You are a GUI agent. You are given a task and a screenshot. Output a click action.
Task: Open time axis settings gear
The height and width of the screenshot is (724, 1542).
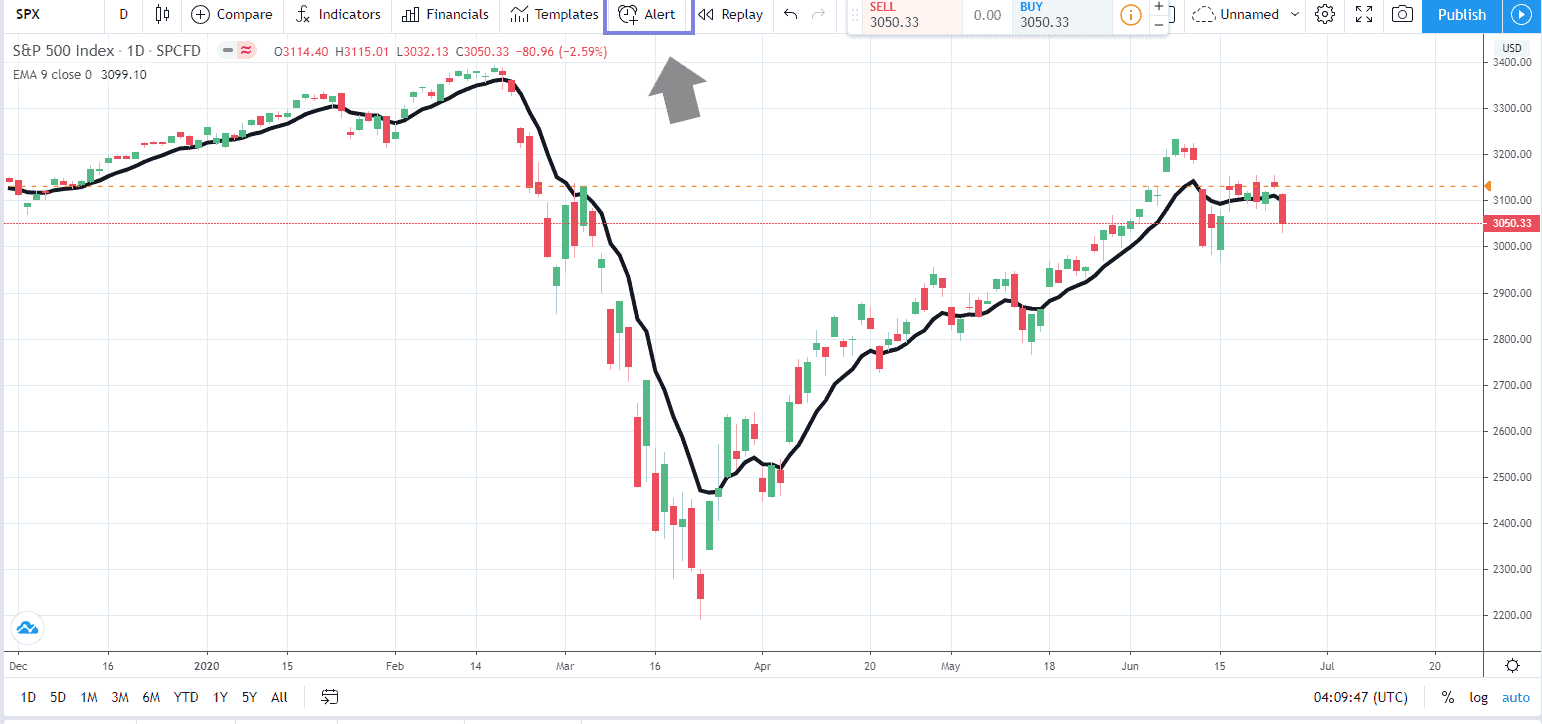[1512, 666]
